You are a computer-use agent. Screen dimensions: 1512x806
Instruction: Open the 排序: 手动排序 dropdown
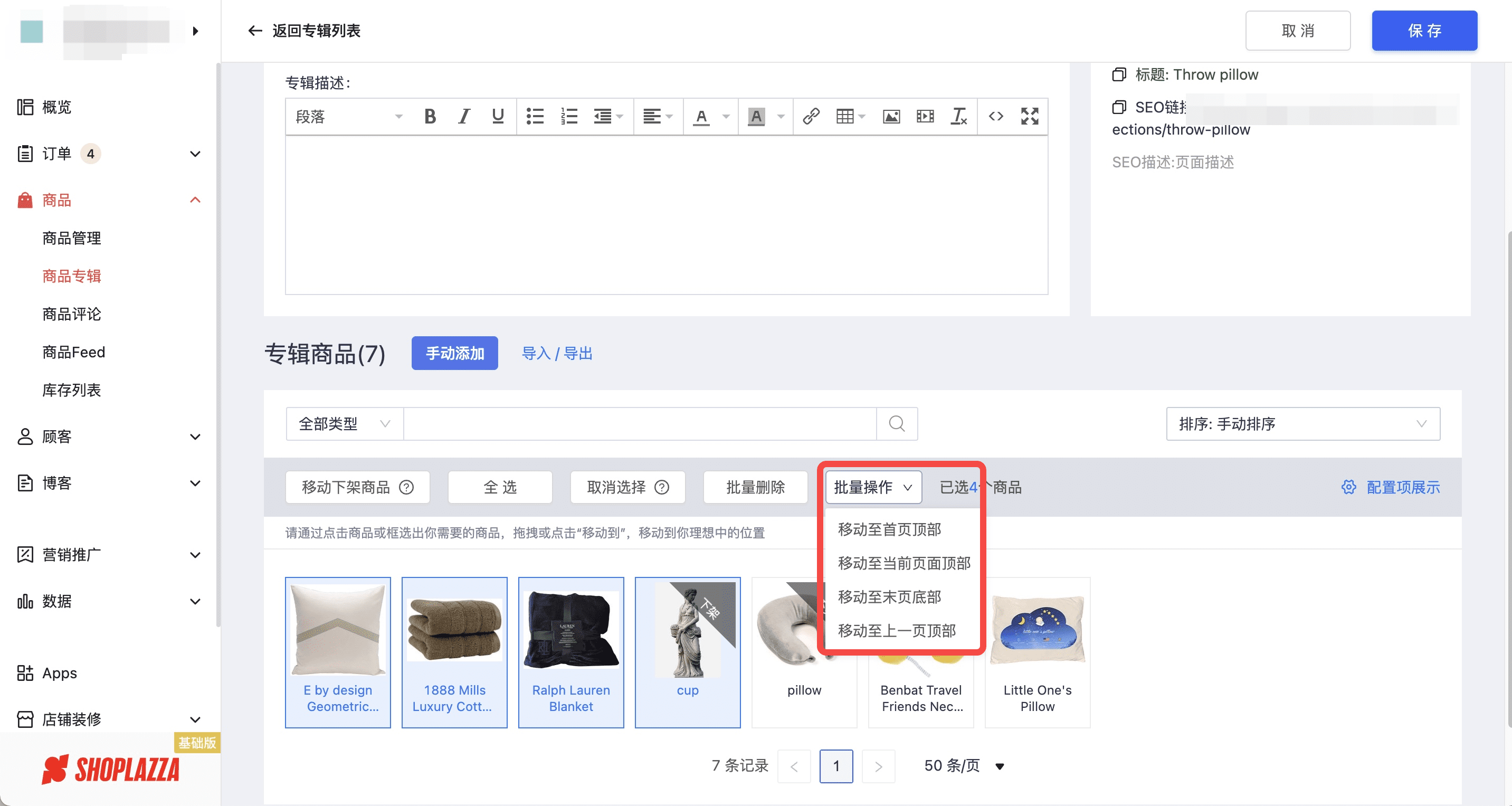click(x=1302, y=423)
